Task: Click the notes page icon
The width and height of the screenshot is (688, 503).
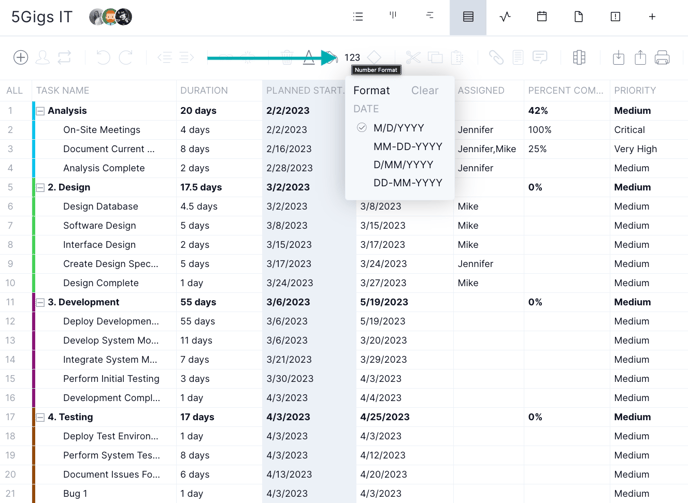Action: click(518, 57)
